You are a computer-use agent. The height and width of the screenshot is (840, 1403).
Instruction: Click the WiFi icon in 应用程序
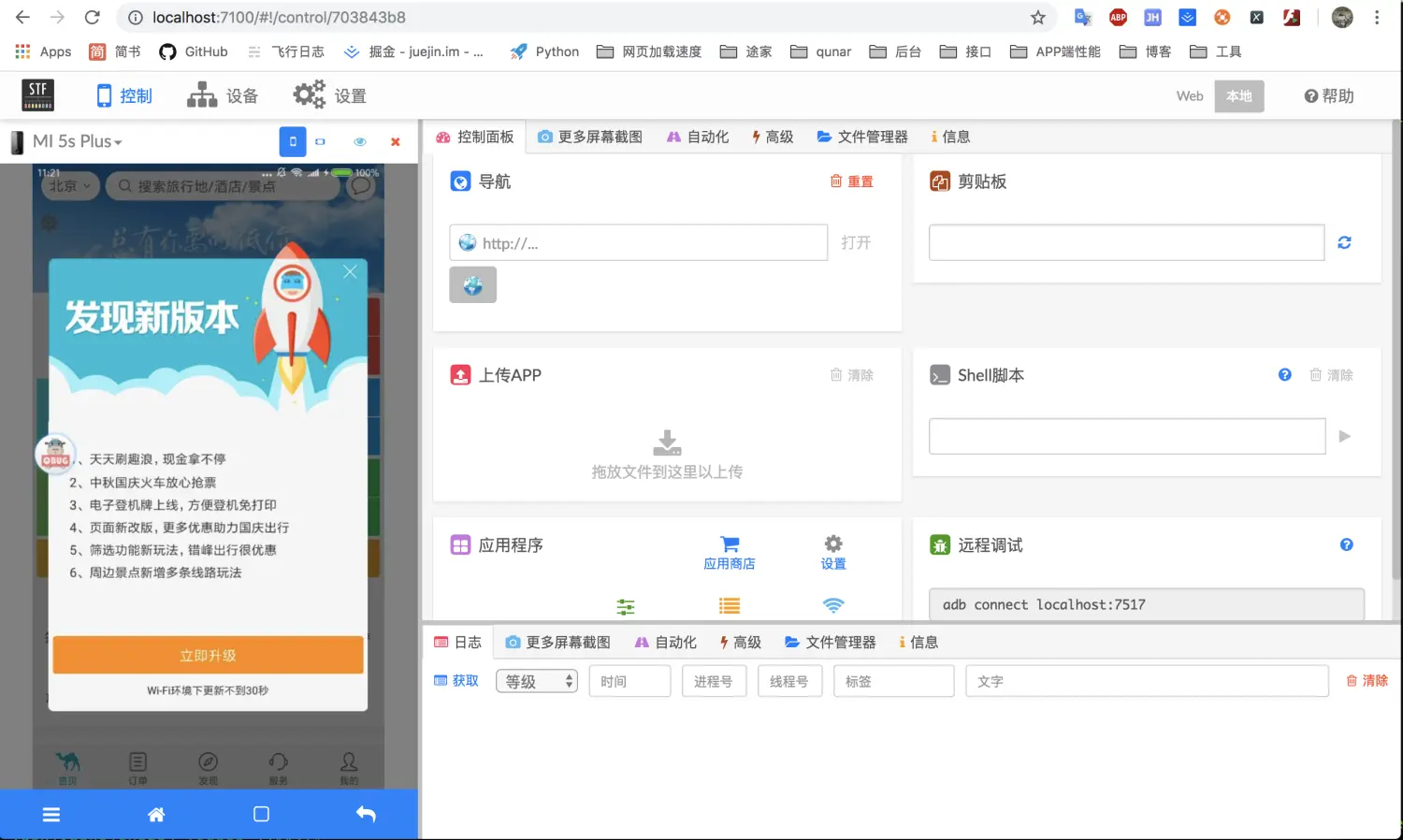point(833,605)
